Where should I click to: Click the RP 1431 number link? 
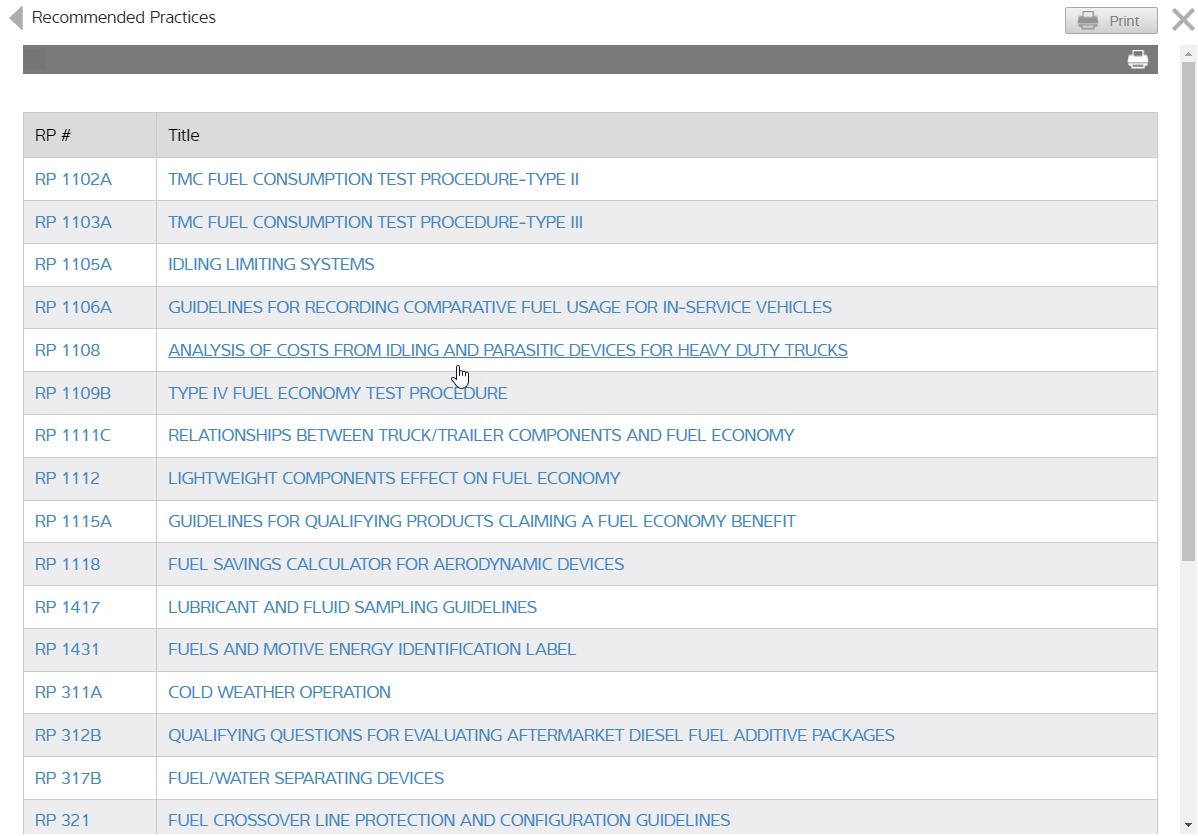67,650
